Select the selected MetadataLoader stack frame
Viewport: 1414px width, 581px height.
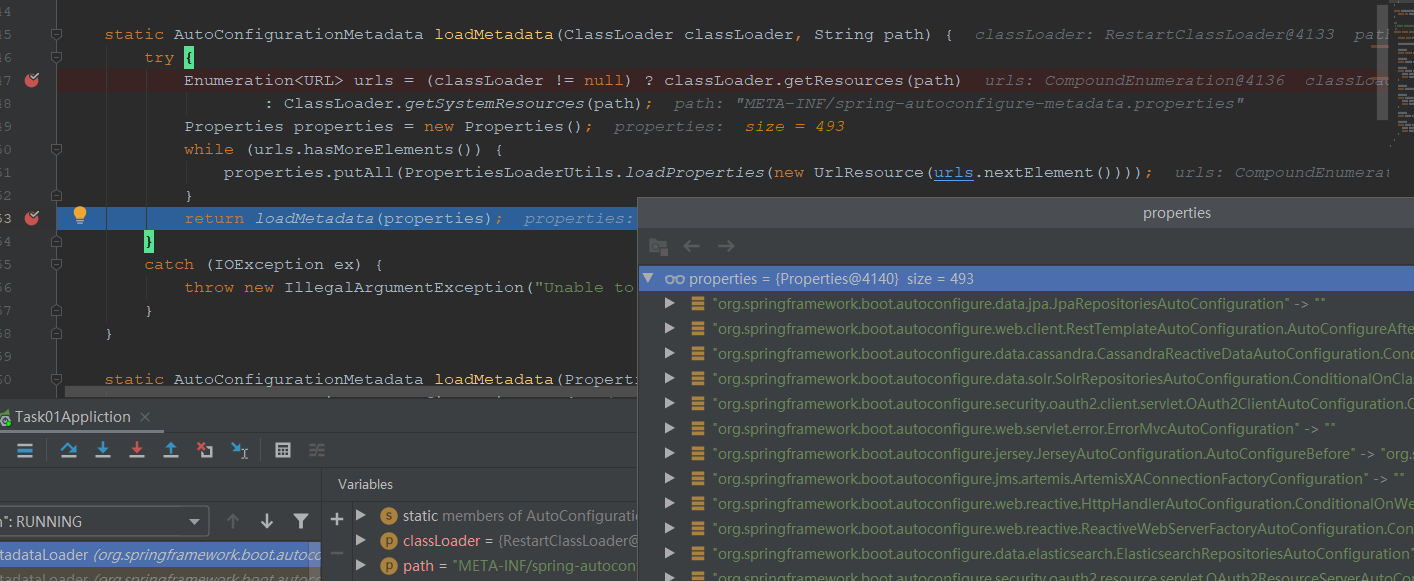click(x=160, y=554)
